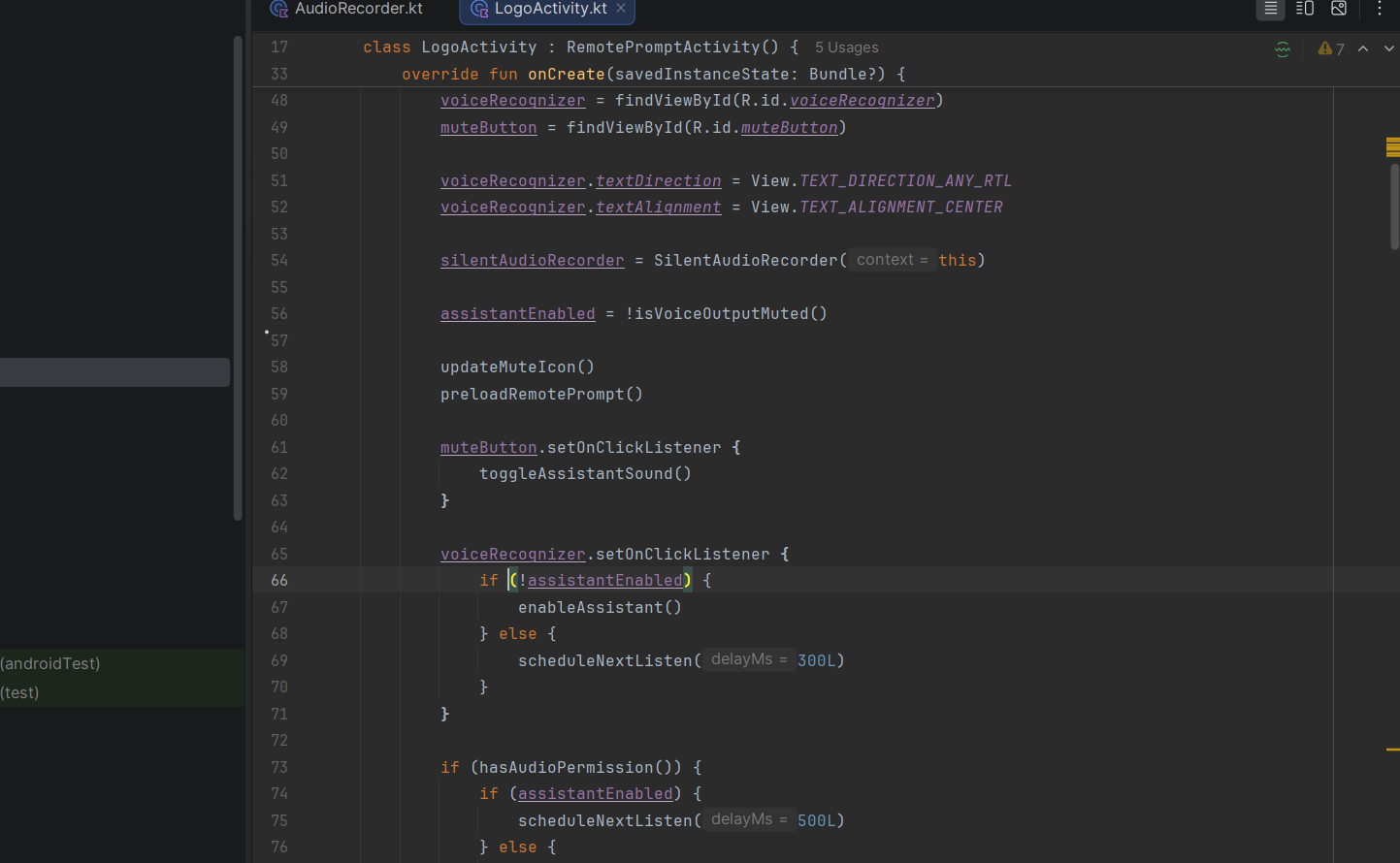Click line number 57 in the gutter
The height and width of the screenshot is (863, 1400).
(x=279, y=340)
